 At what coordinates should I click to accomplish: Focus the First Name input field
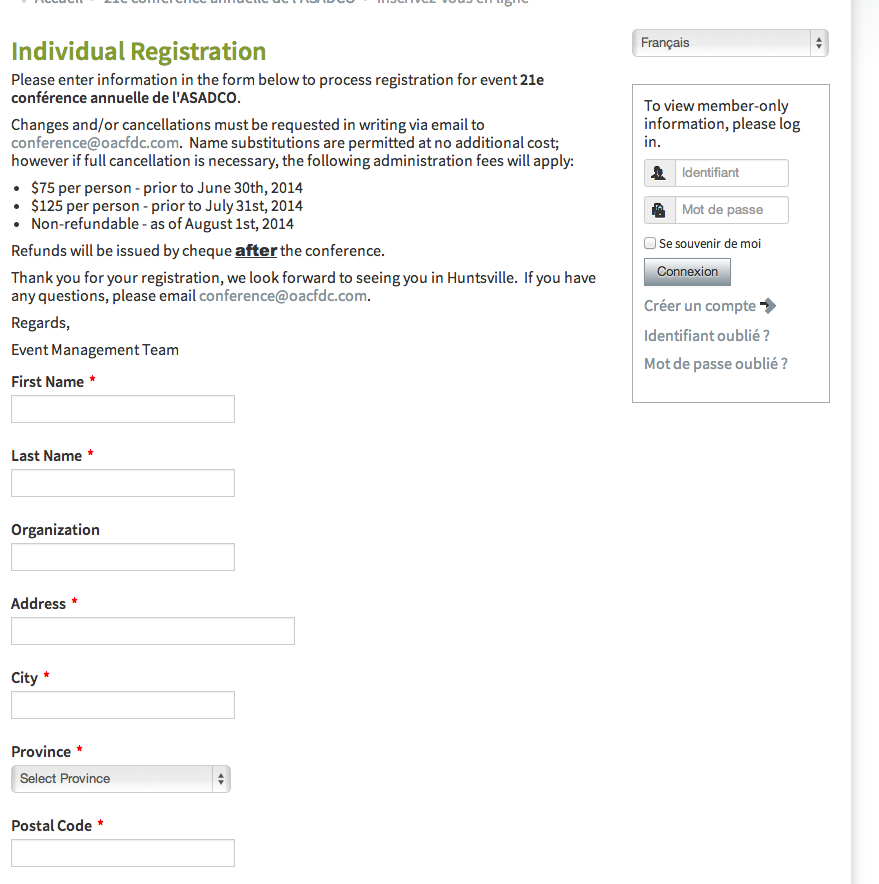click(x=123, y=409)
